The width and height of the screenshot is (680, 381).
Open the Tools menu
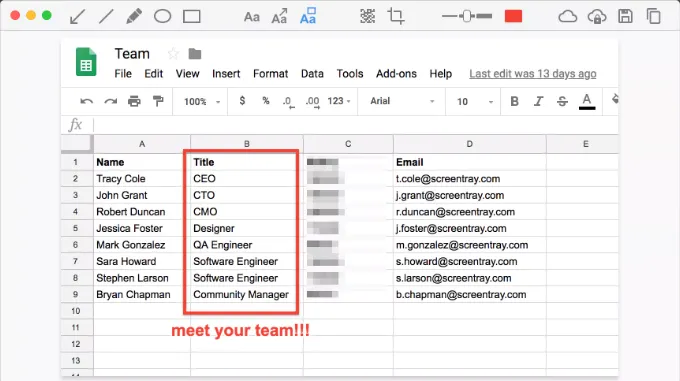350,74
